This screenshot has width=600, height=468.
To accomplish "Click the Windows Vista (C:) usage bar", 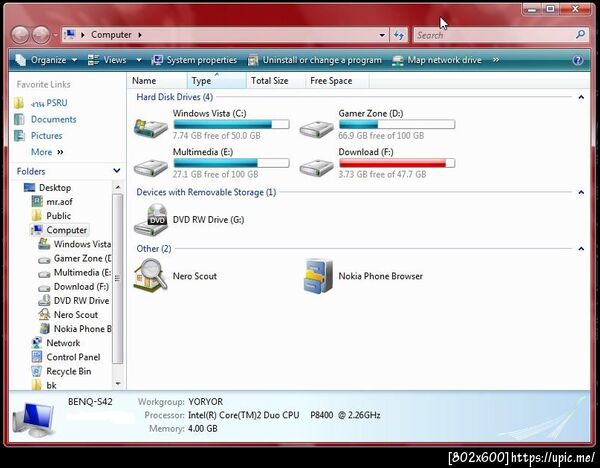I will (232, 124).
